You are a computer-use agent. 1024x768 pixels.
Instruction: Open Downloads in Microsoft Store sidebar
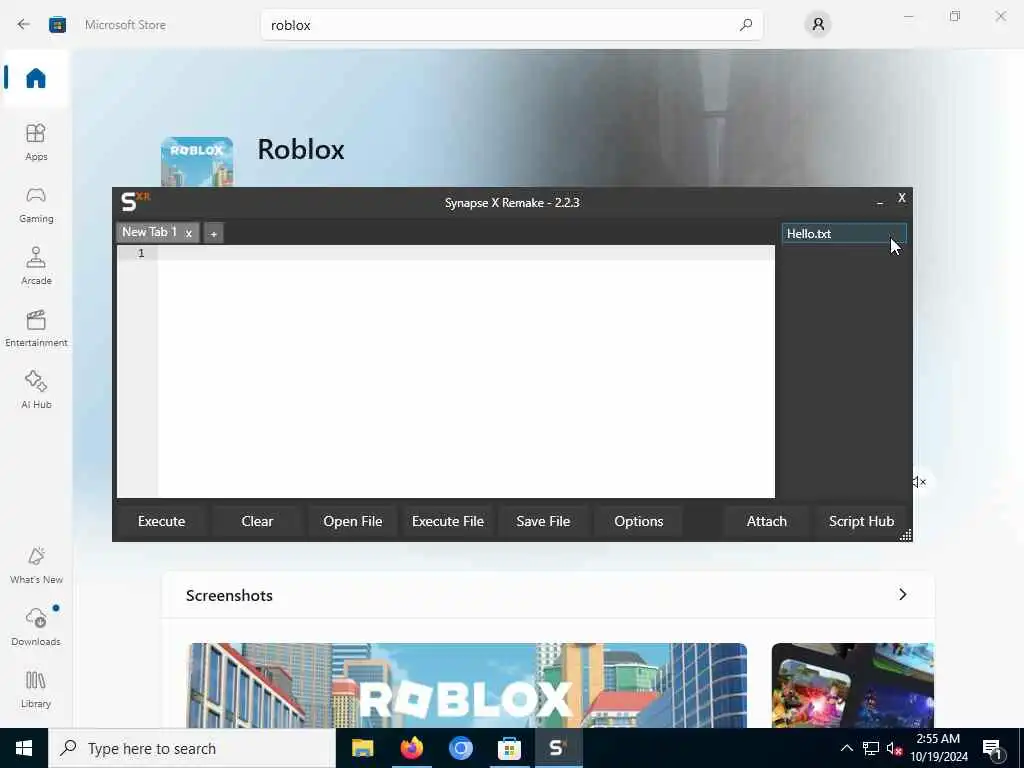[x=36, y=627]
